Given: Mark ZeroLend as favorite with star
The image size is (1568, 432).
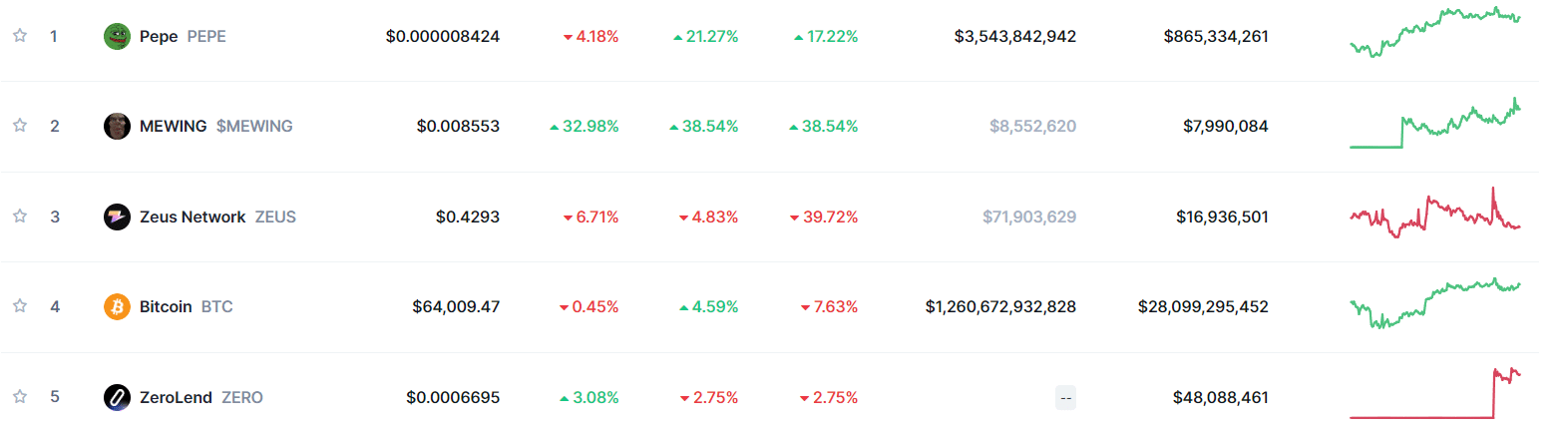Looking at the screenshot, I should [x=20, y=396].
